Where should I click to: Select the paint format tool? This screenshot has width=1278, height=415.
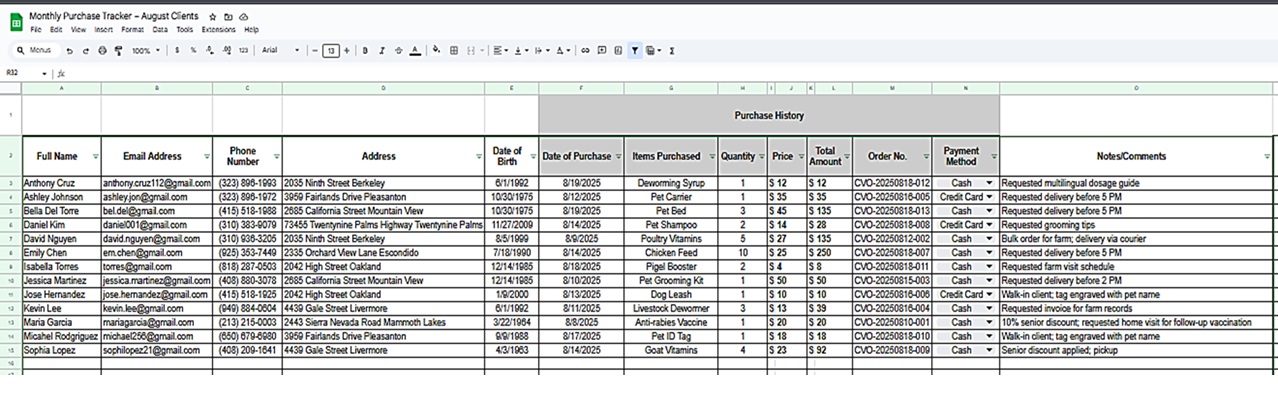point(116,50)
